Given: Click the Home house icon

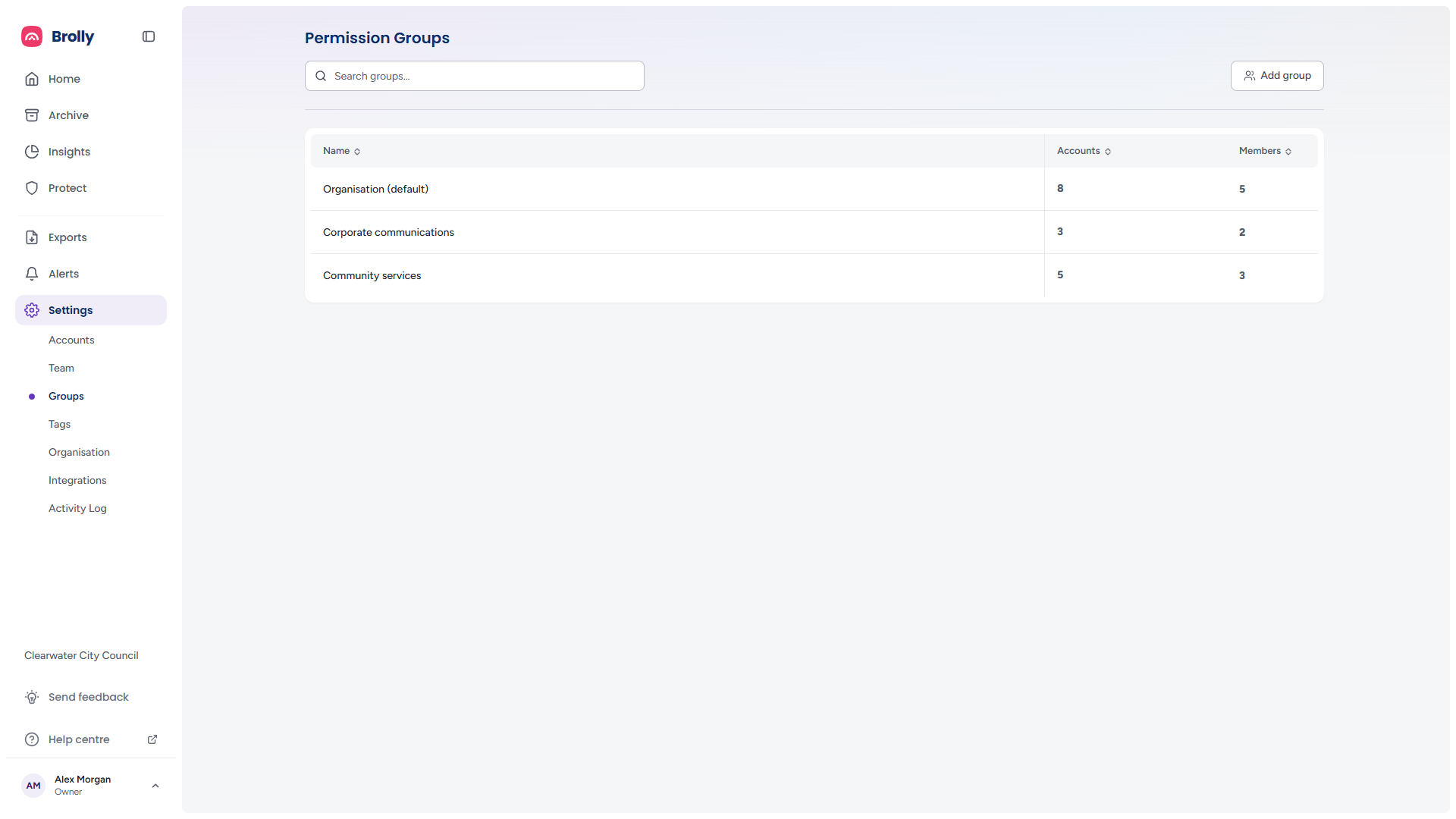Looking at the screenshot, I should pyautogui.click(x=32, y=79).
